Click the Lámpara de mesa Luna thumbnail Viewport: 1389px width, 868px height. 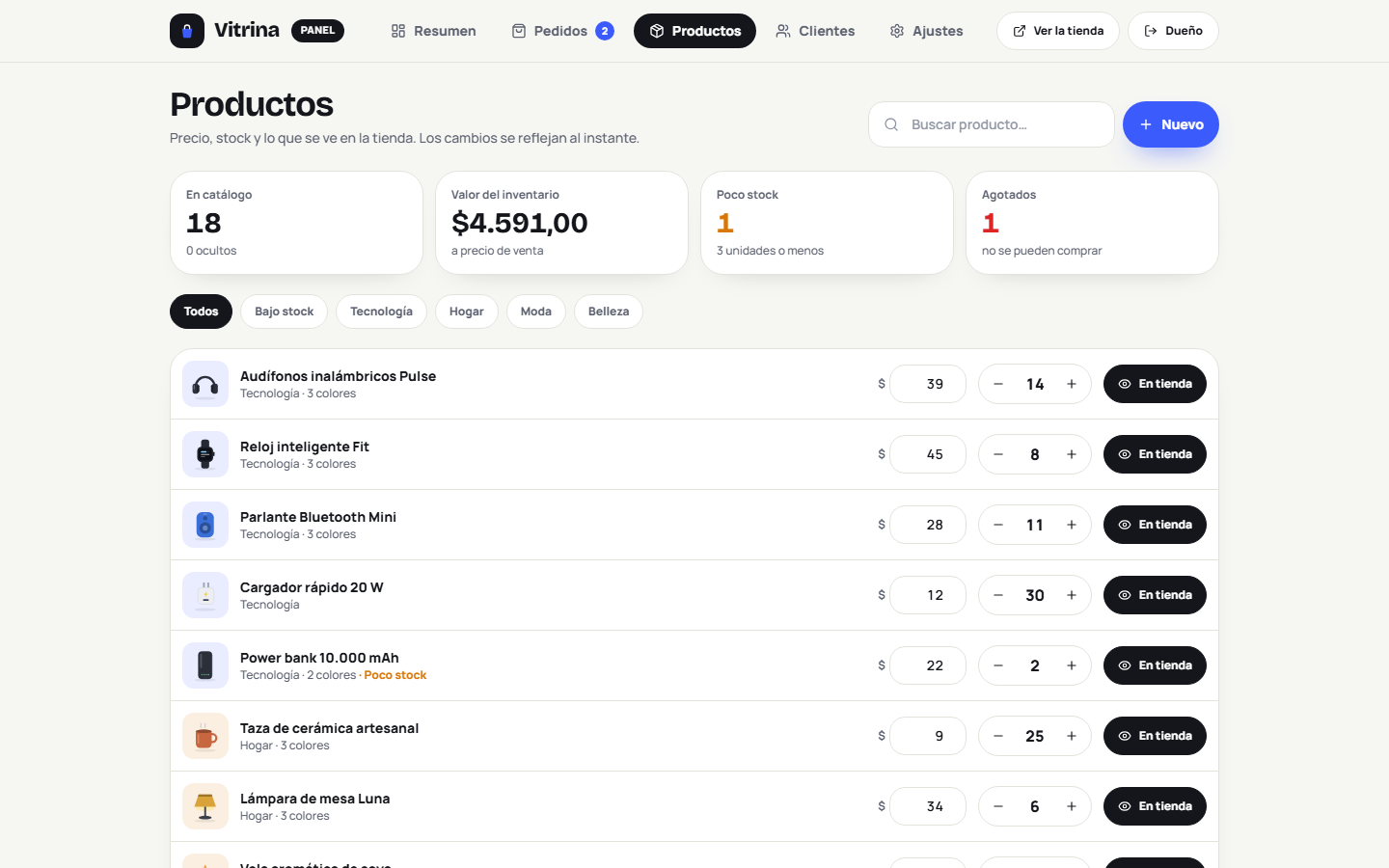205,806
